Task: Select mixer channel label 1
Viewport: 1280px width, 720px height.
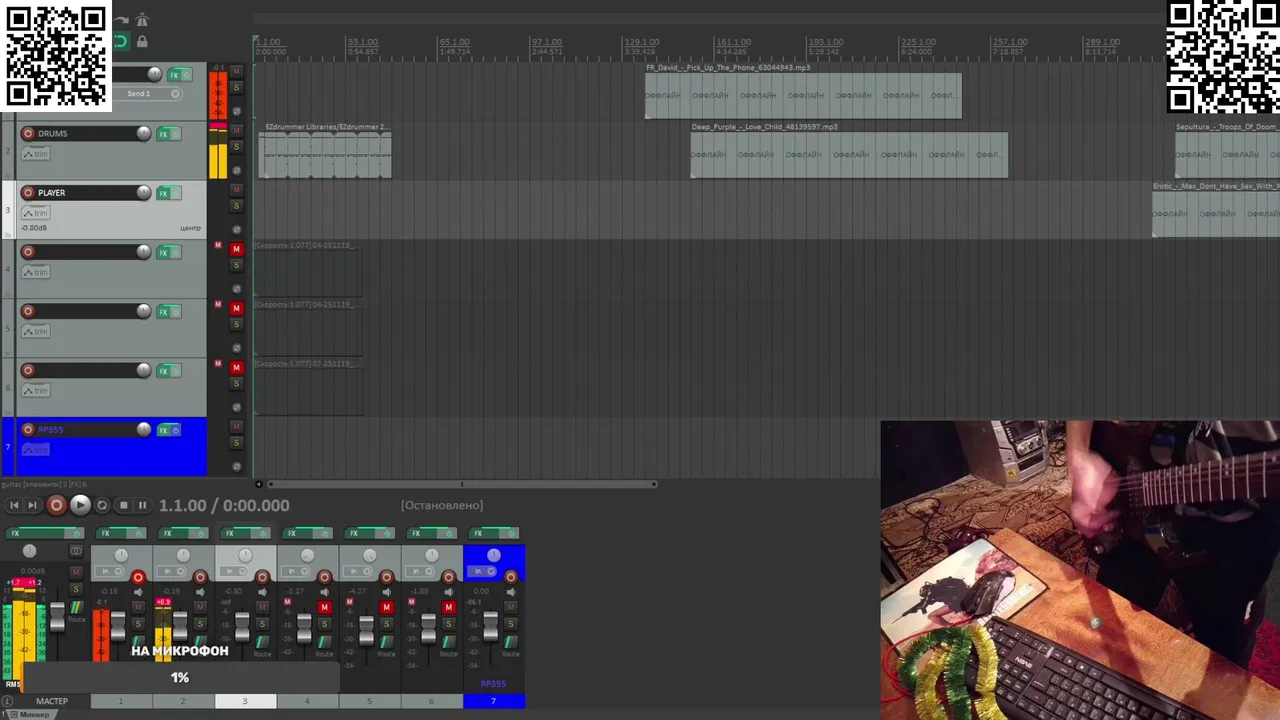Action: pyautogui.click(x=121, y=701)
